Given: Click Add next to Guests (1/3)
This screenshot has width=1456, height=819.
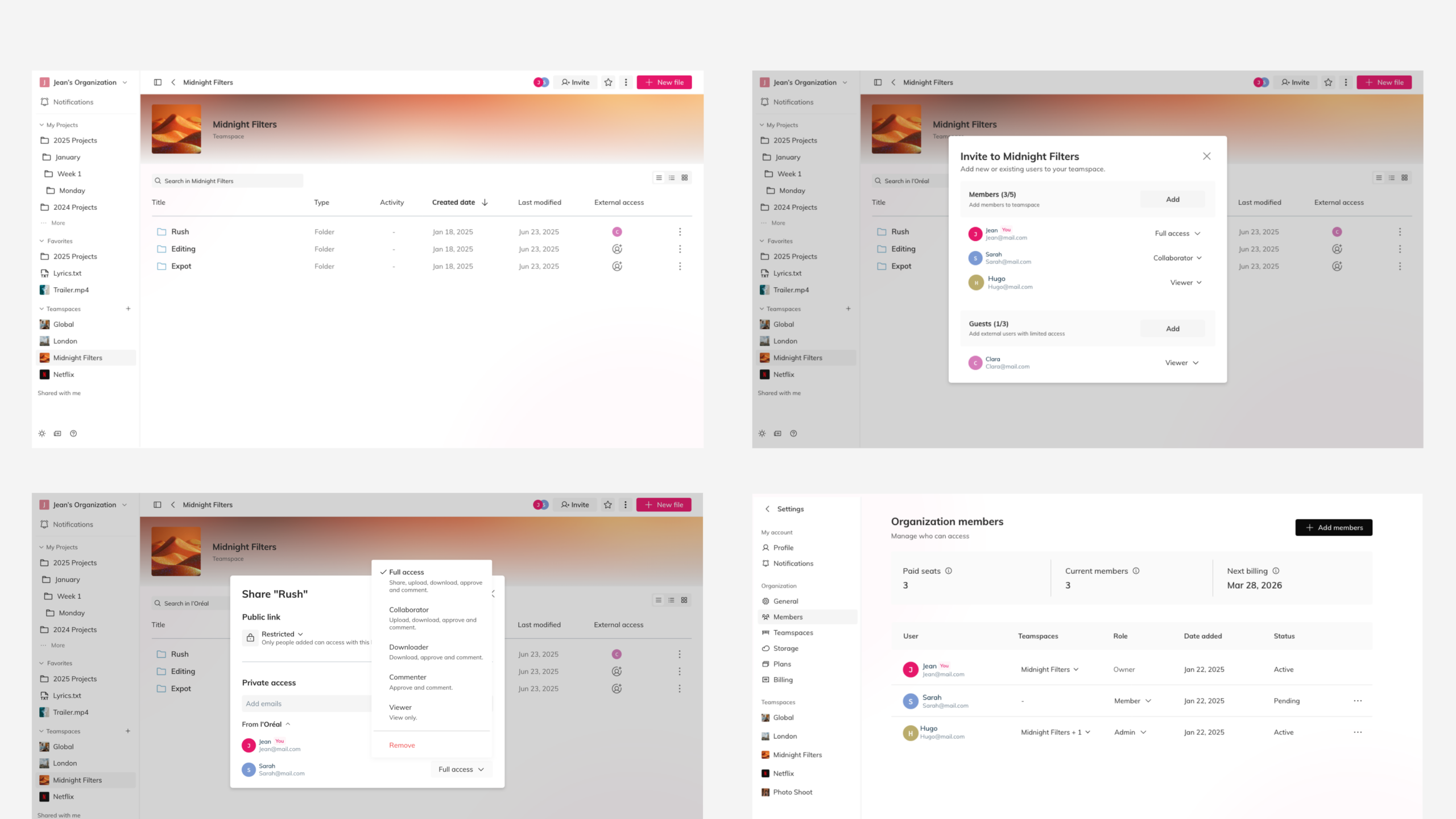Looking at the screenshot, I should 1172,329.
